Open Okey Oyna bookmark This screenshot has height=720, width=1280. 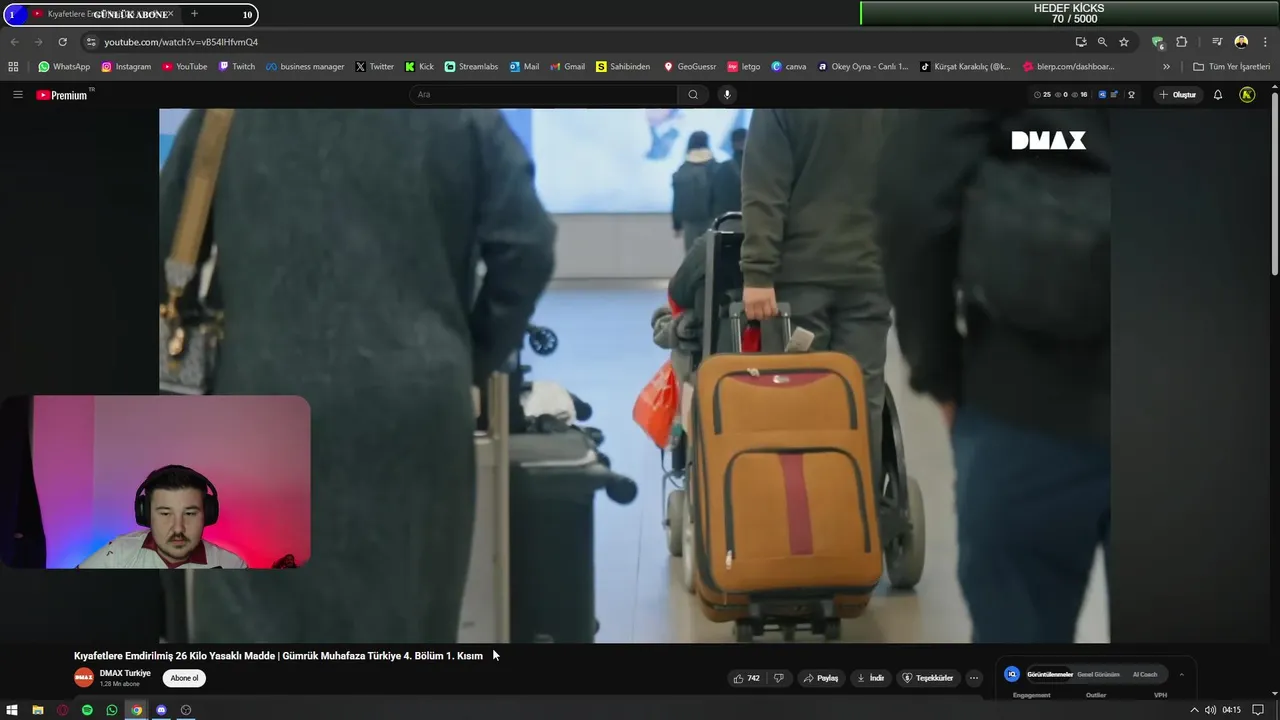(863, 67)
